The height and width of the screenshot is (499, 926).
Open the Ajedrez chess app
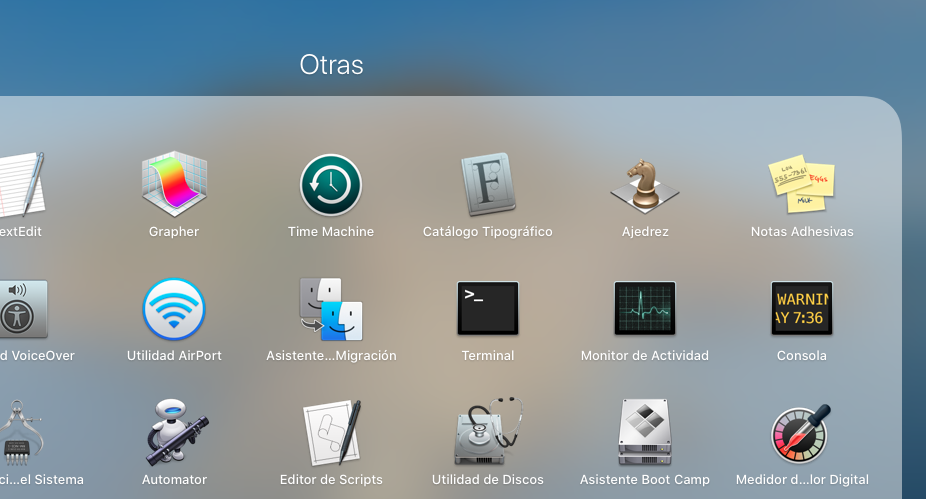point(645,186)
